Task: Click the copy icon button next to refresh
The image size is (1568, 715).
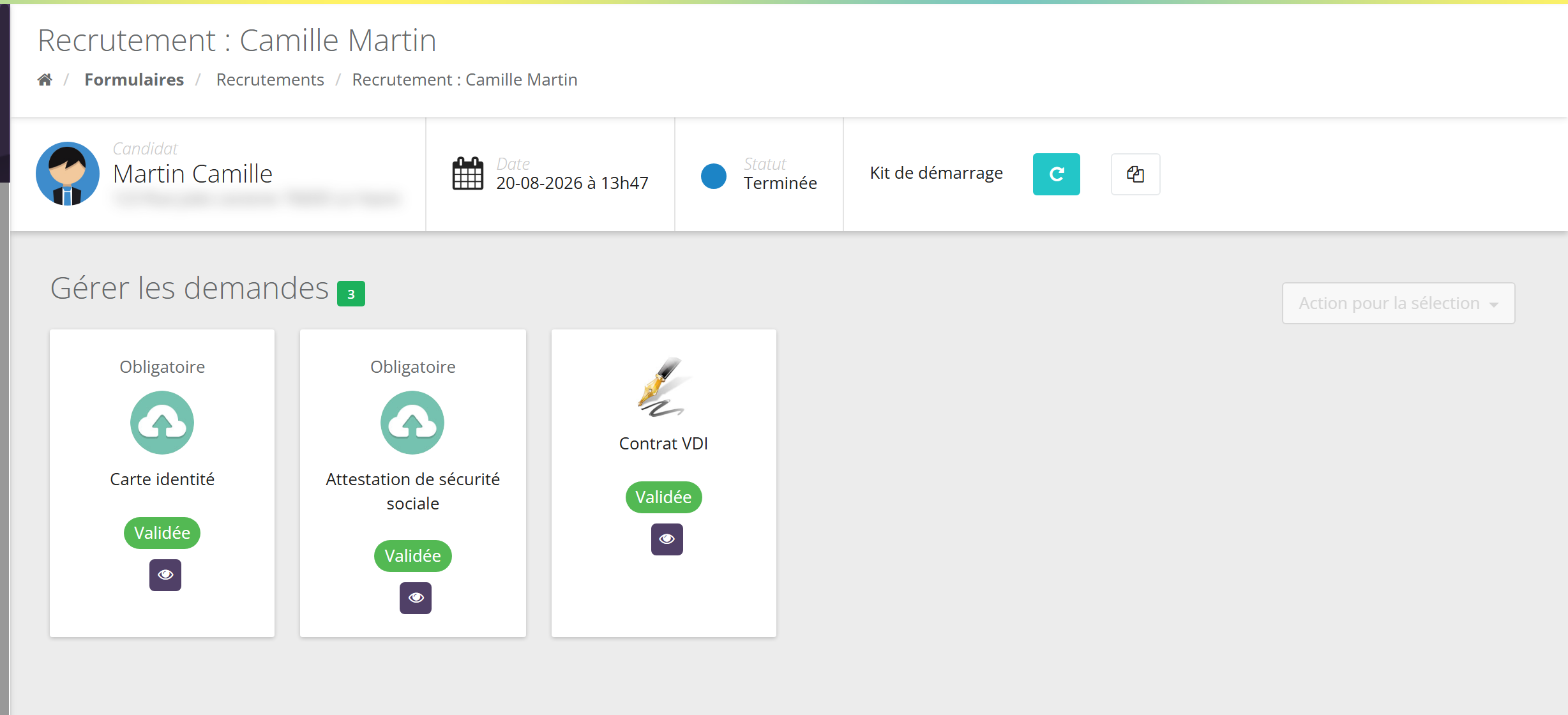Action: [1135, 174]
